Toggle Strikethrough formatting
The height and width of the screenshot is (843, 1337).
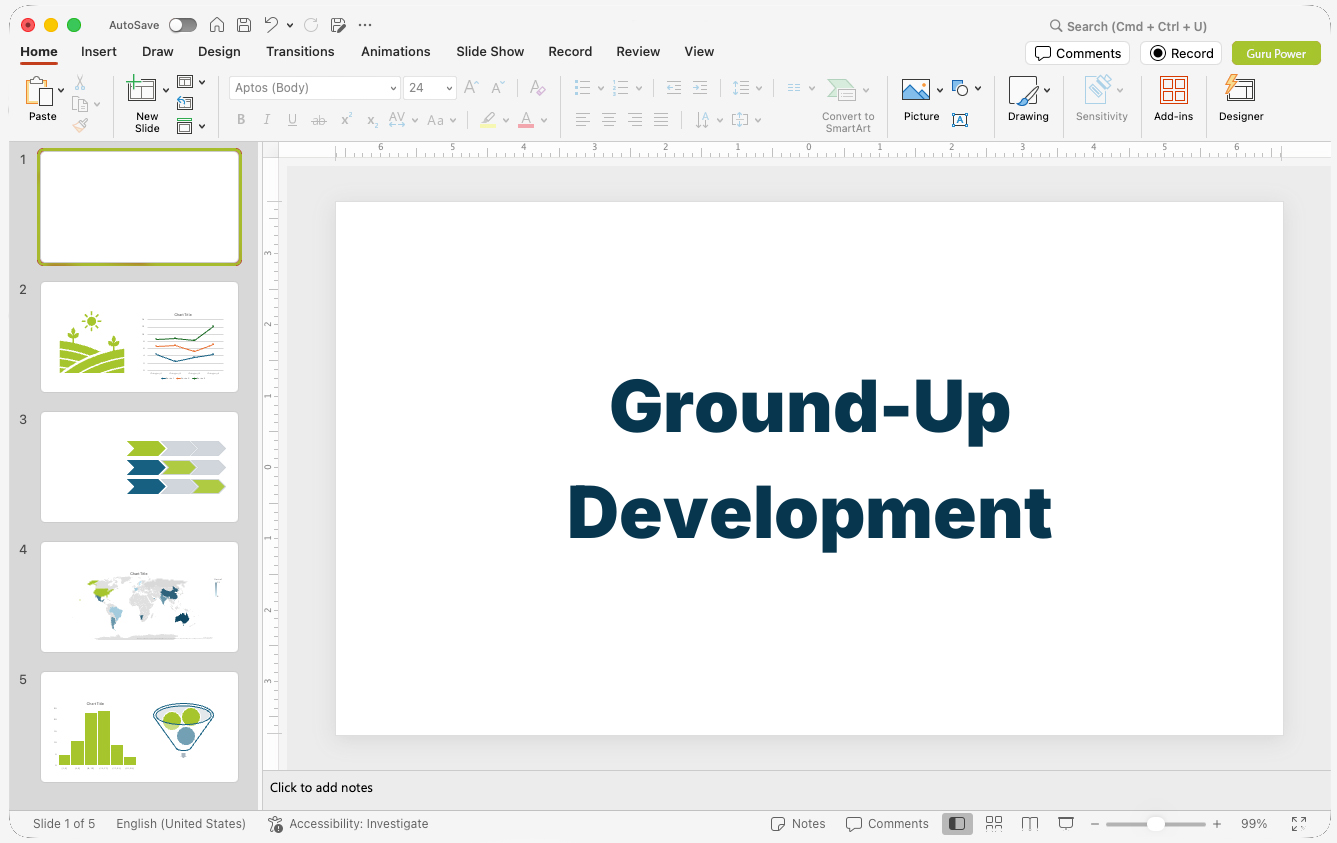point(319,120)
